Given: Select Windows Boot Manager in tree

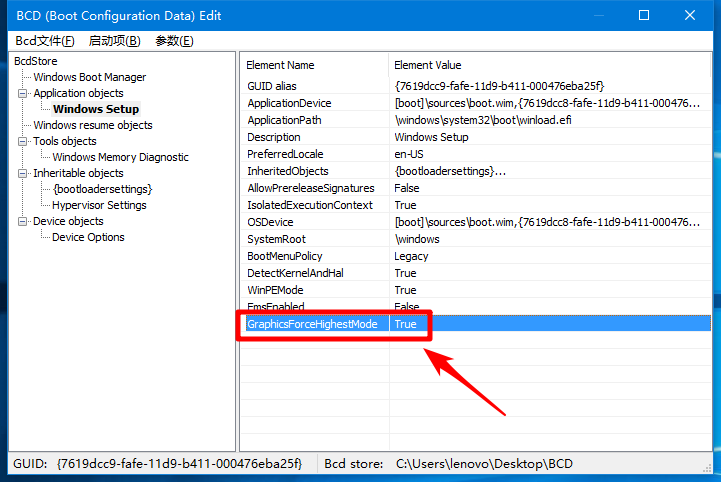Looking at the screenshot, I should tap(89, 77).
